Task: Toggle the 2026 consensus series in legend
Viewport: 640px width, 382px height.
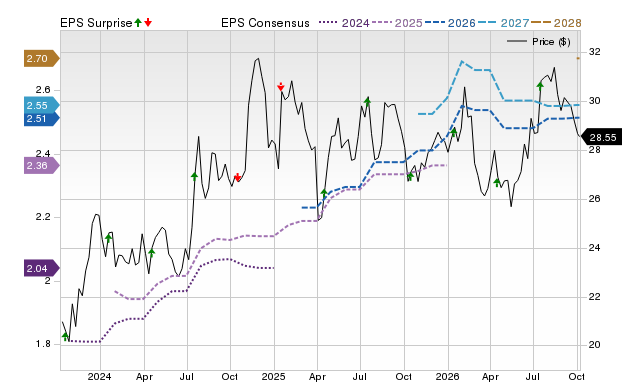Action: (450, 23)
